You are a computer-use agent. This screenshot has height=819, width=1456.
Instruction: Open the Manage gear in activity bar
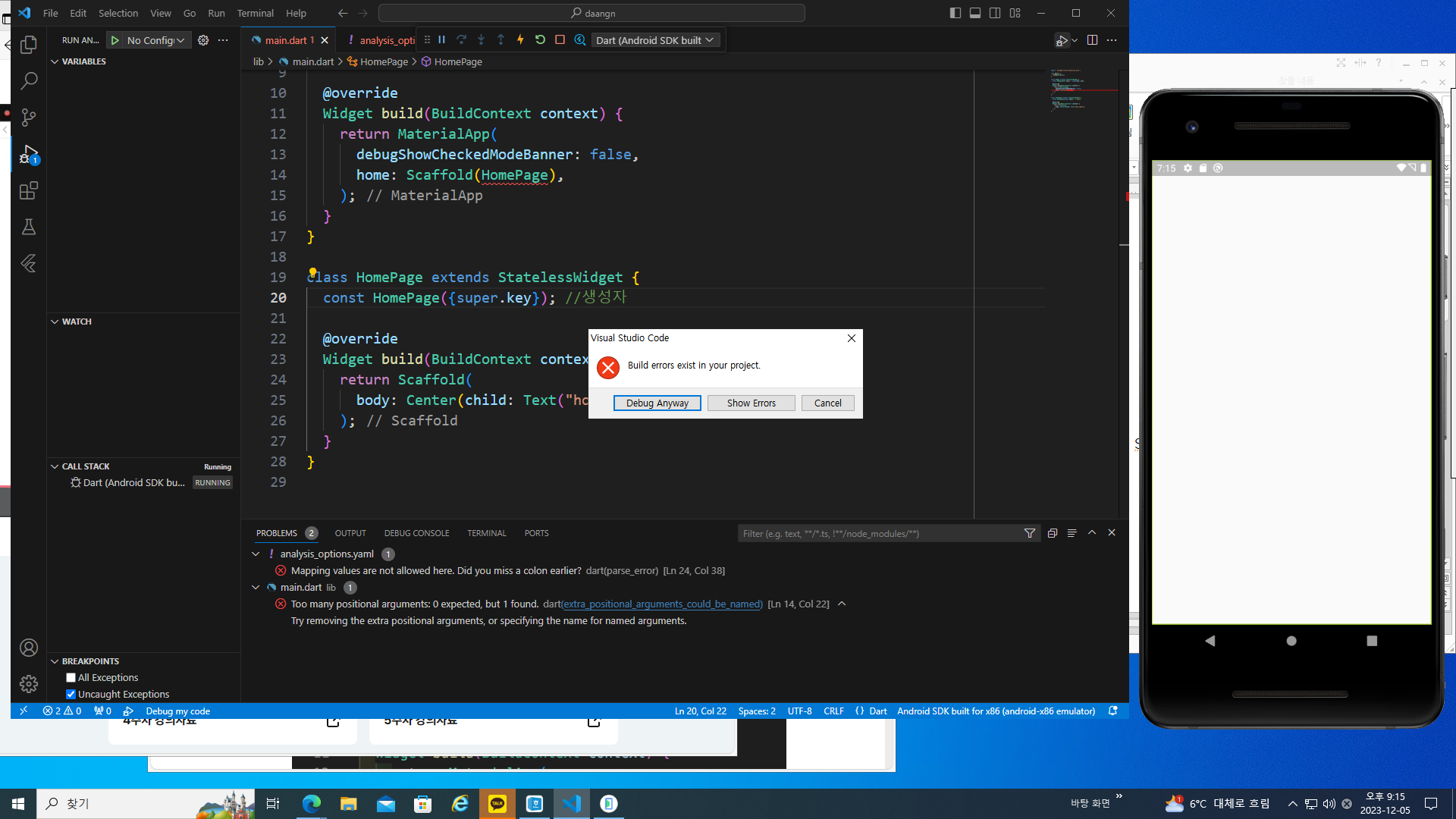[29, 684]
